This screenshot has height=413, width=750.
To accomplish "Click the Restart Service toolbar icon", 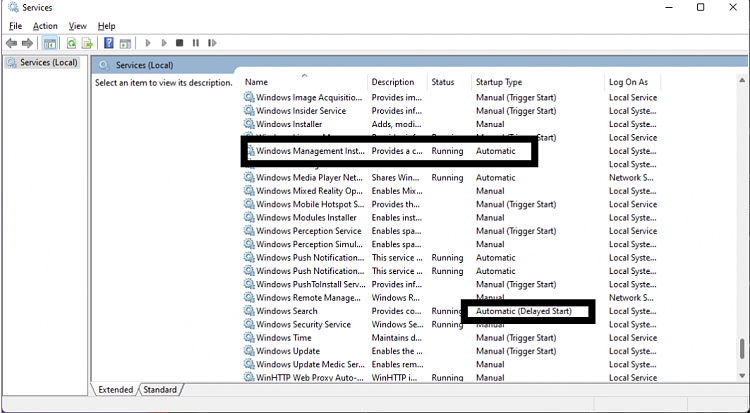I will click(212, 43).
